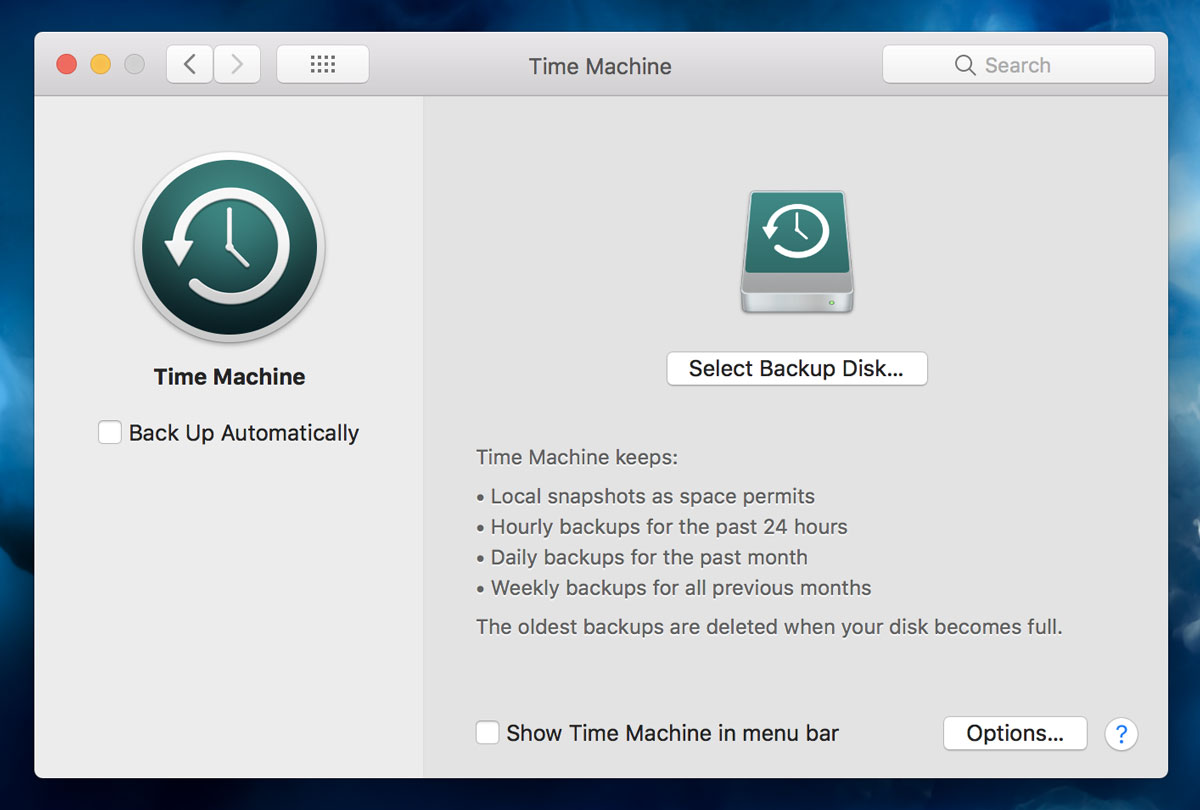Click the bold Time Machine label under the icon
1200x810 pixels.
tap(230, 377)
